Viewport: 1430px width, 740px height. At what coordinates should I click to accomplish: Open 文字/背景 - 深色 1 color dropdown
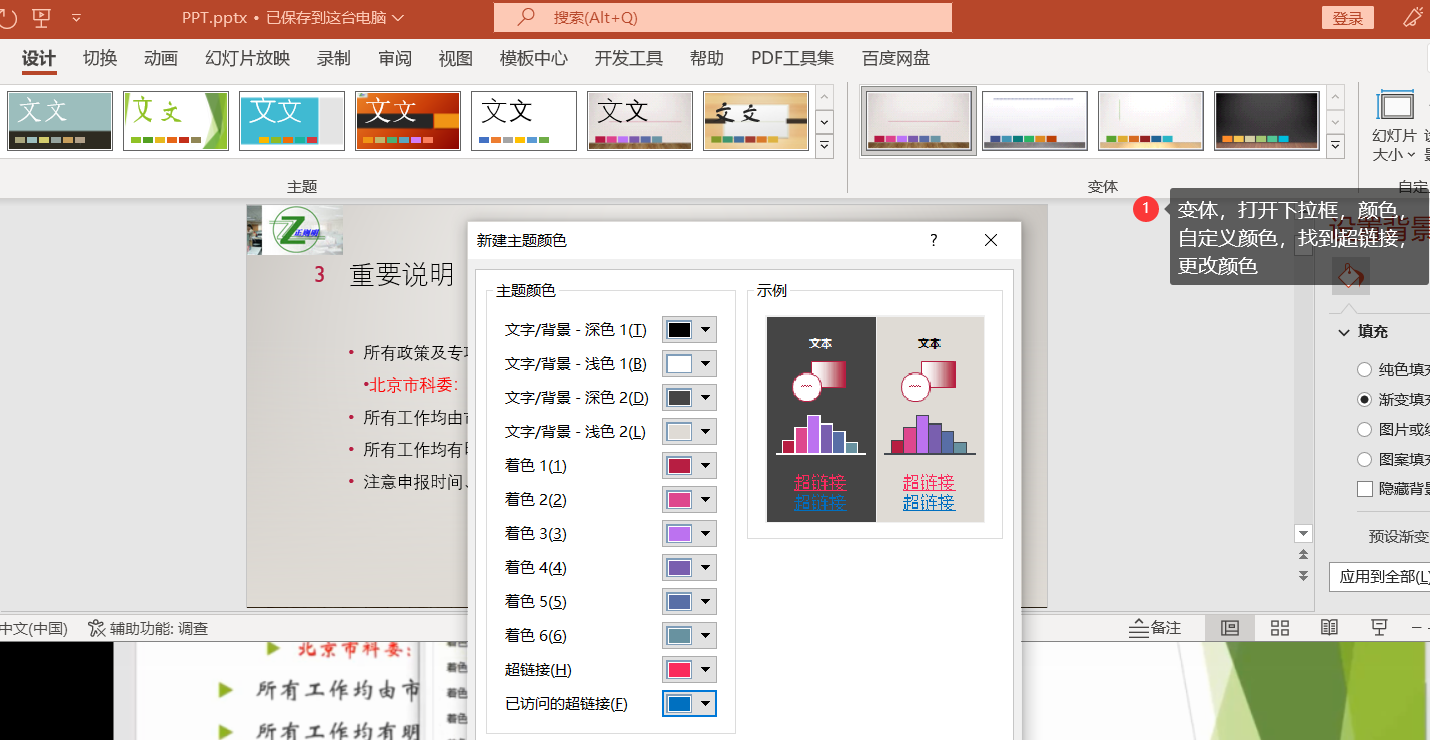(689, 330)
